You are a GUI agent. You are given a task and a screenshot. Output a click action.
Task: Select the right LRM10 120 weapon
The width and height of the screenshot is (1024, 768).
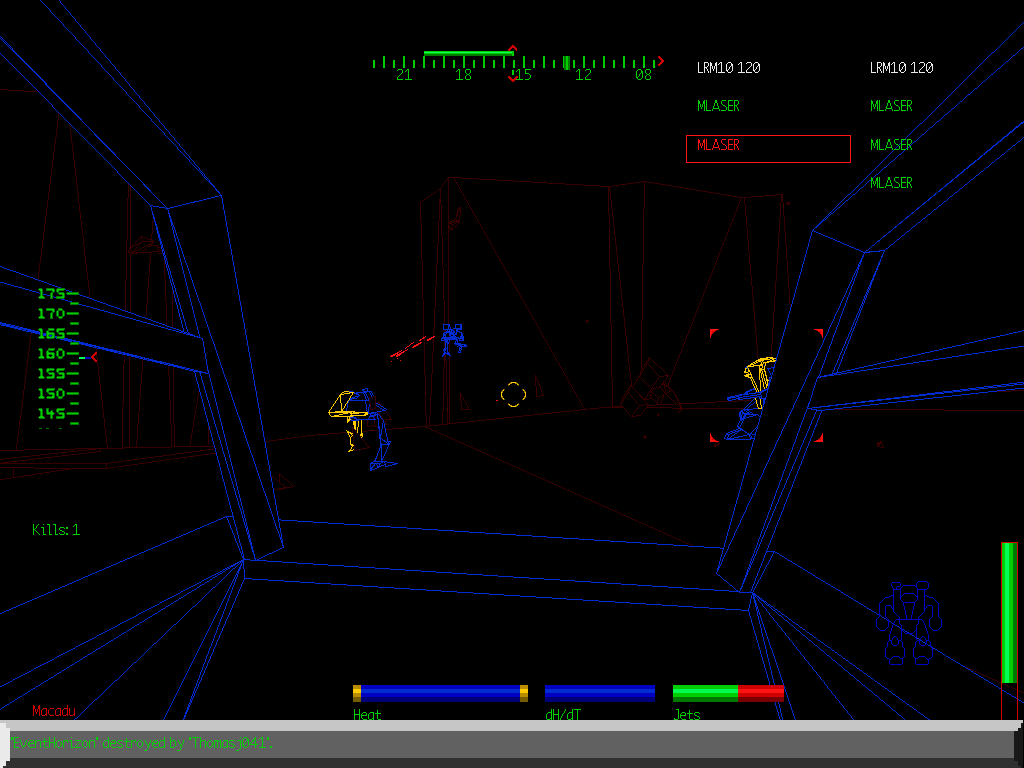(x=901, y=68)
